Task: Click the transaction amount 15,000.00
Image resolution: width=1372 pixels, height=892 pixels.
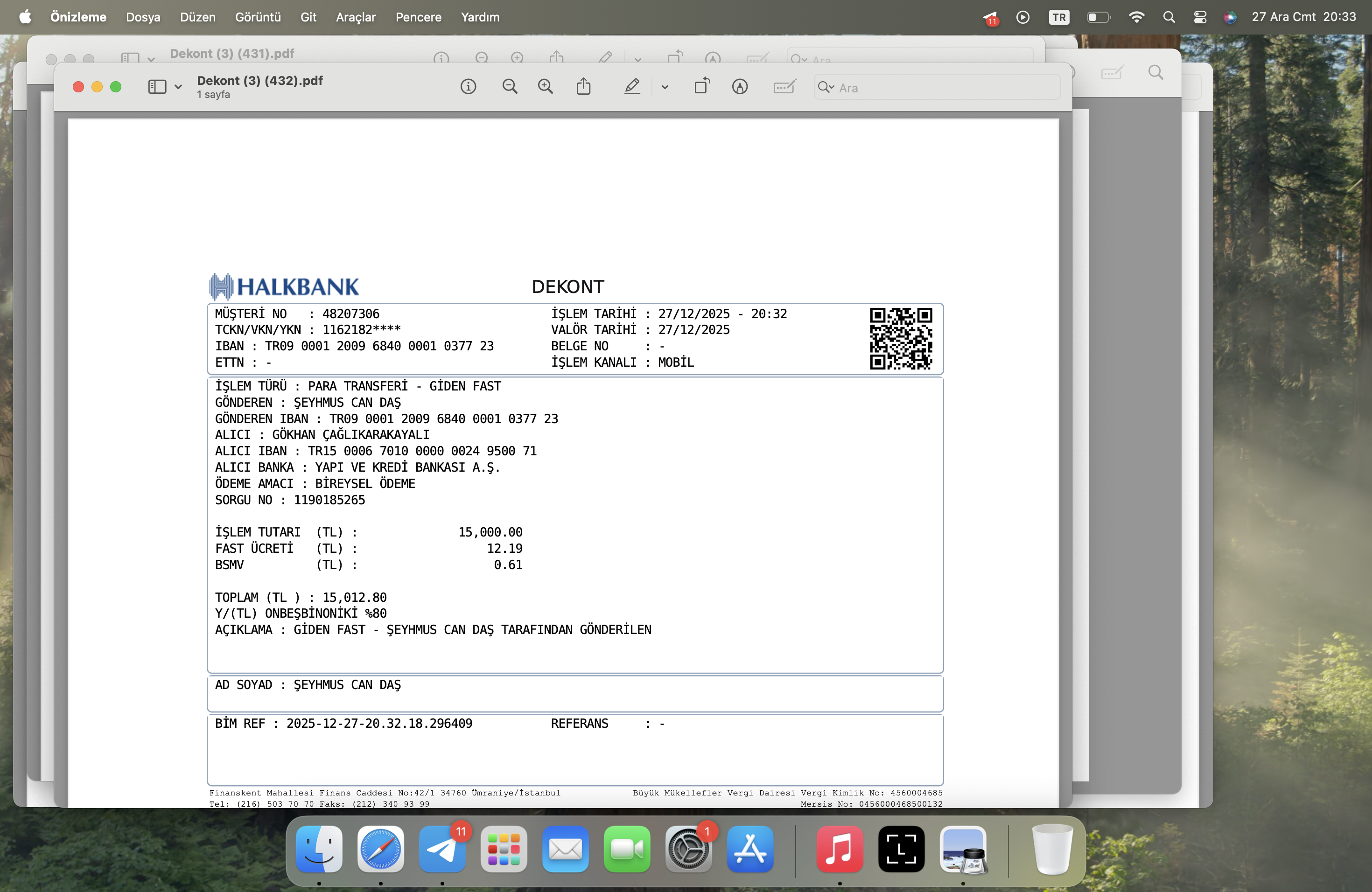Action: (x=490, y=532)
